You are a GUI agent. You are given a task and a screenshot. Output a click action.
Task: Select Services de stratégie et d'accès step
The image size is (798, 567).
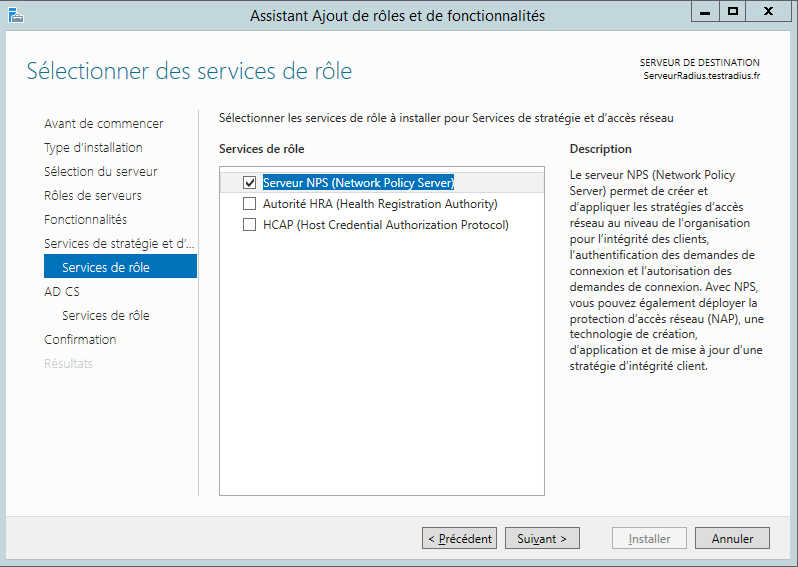pyautogui.click(x=119, y=243)
